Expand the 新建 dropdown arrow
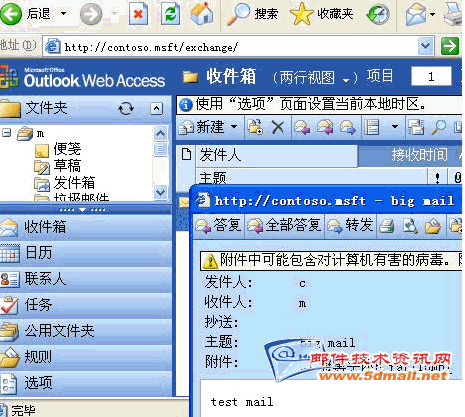This screenshot has height=417, width=465. (x=234, y=127)
